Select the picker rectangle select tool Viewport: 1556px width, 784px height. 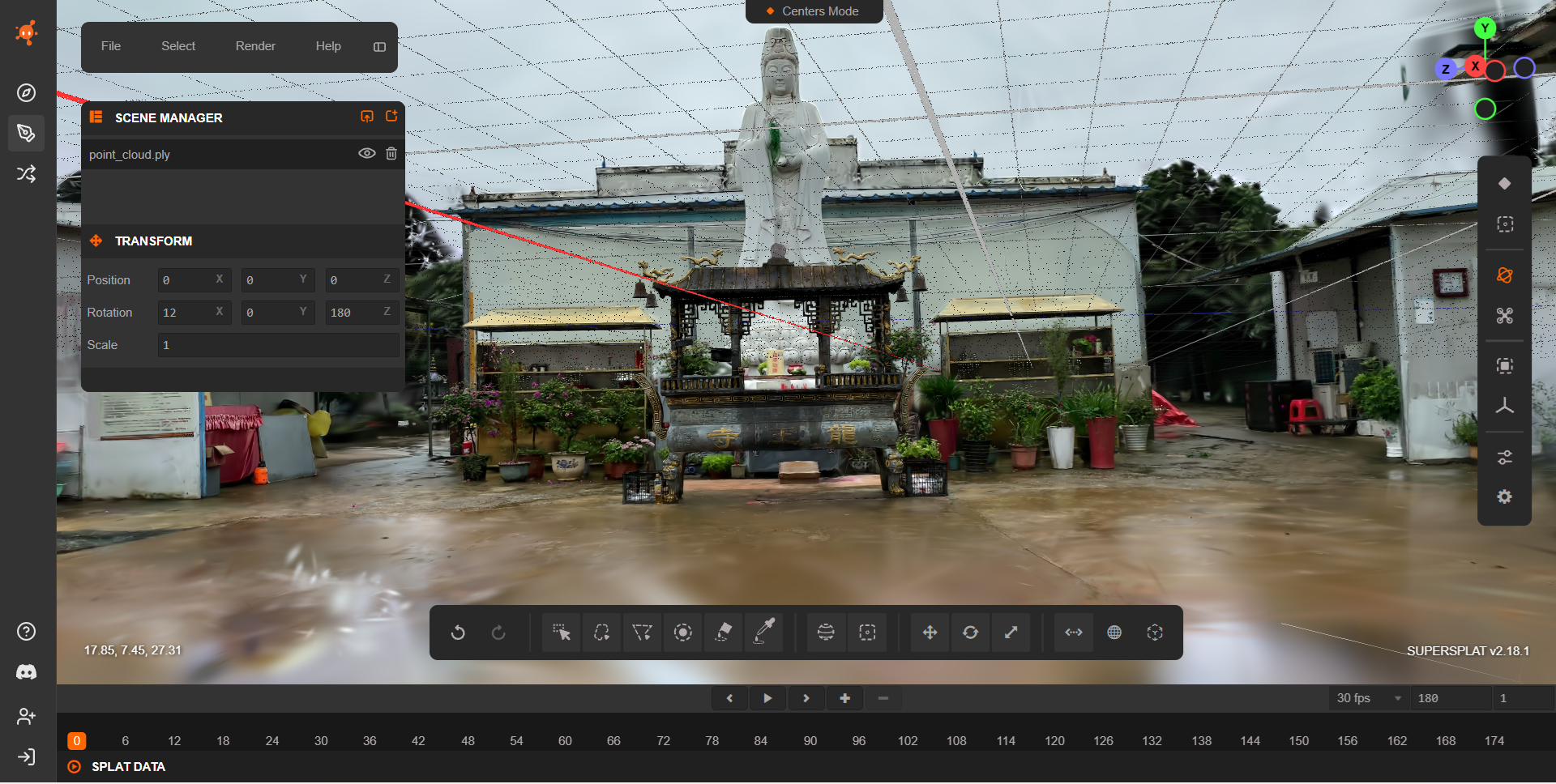pyautogui.click(x=561, y=633)
